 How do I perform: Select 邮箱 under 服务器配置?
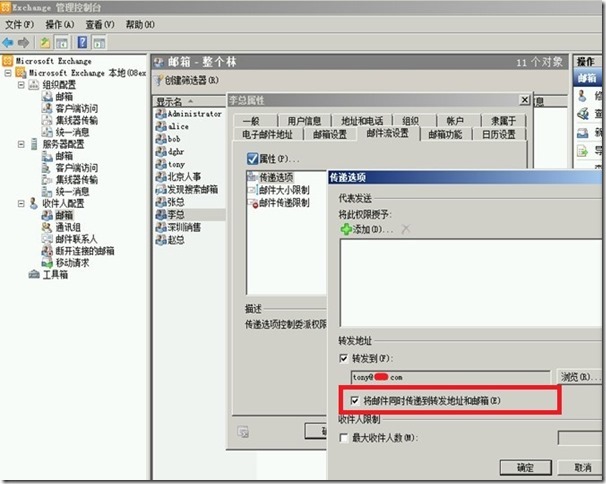click(57, 156)
